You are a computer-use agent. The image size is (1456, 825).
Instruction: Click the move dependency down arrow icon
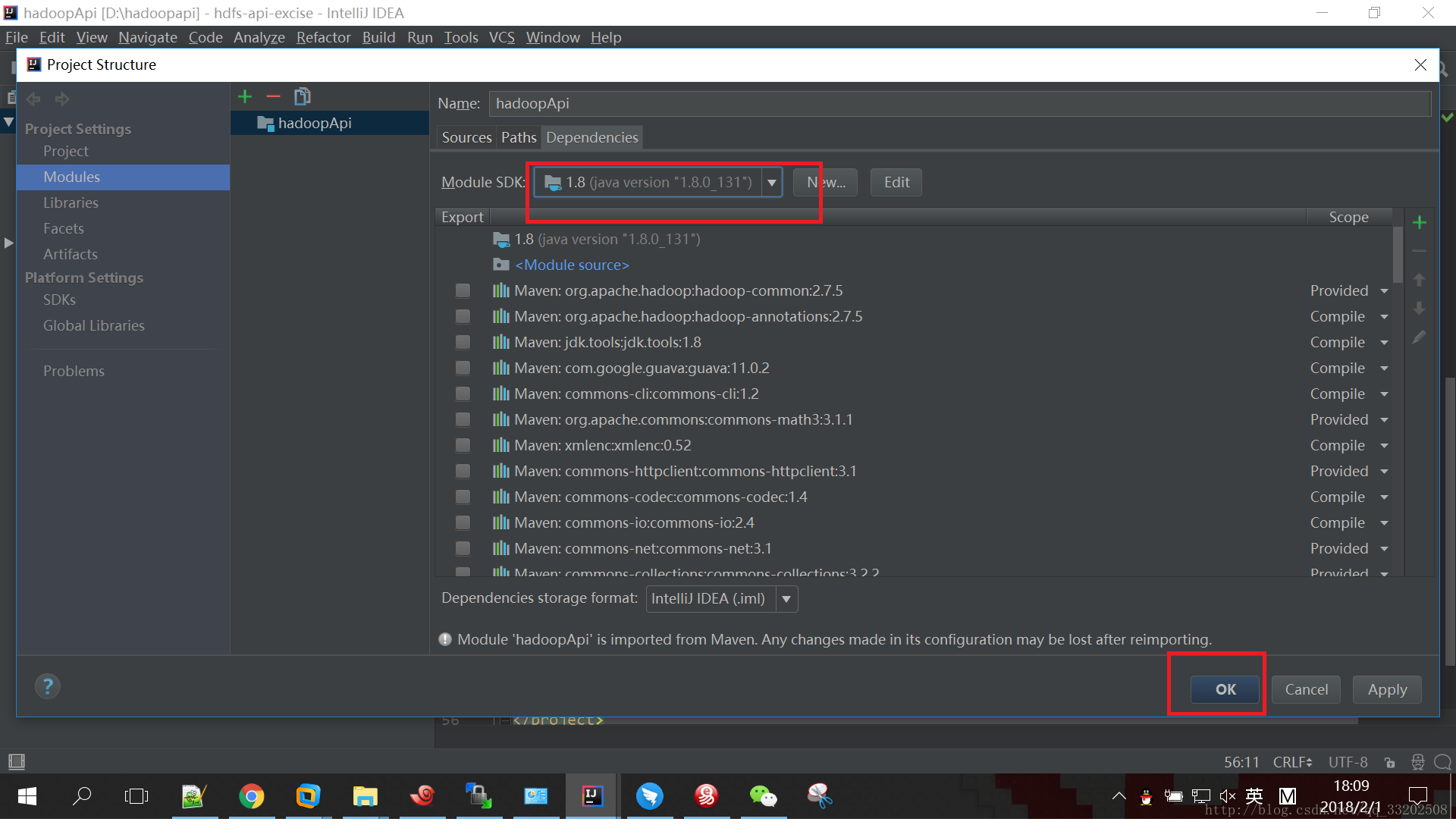pos(1420,309)
